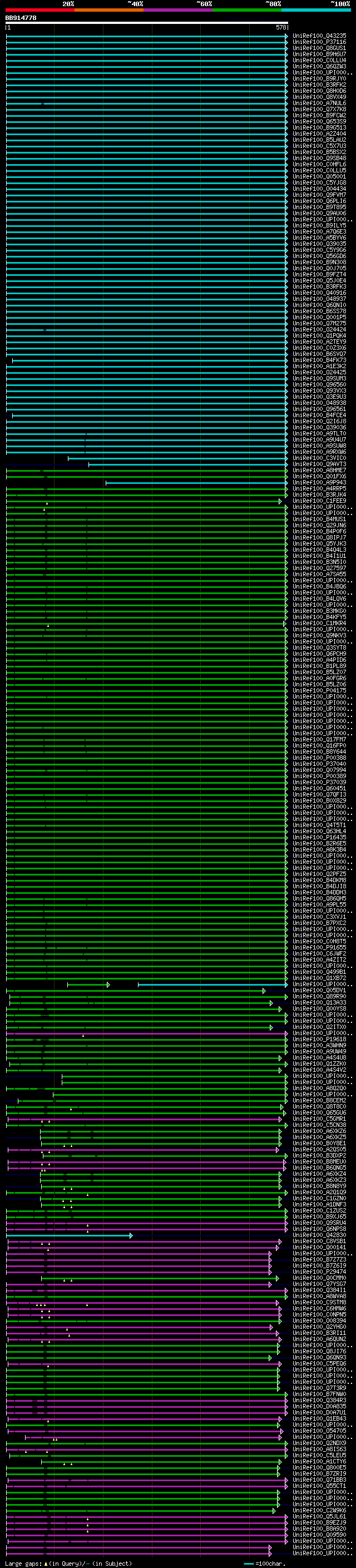Select label UniRef100_A9P943
356x1568 pixels.
[319, 483]
